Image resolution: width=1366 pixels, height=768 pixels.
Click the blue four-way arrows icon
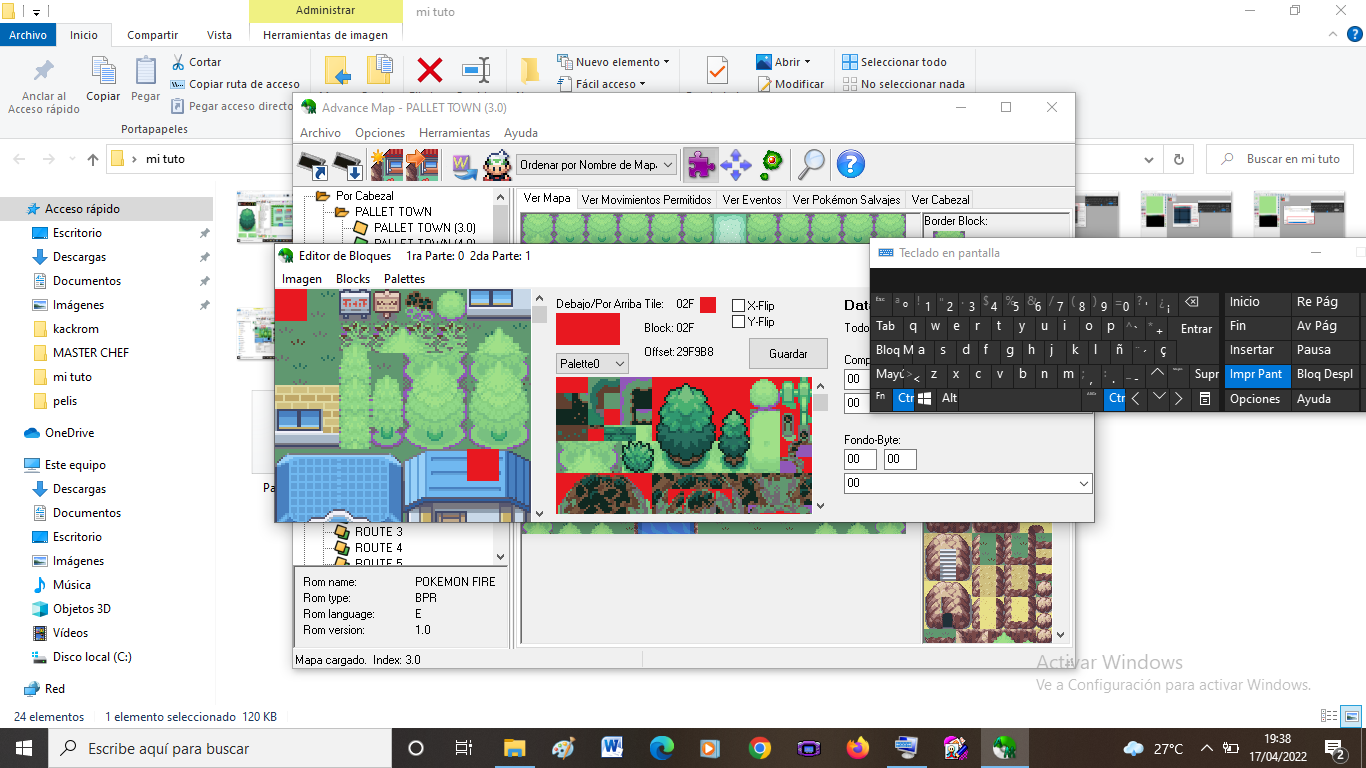736,164
